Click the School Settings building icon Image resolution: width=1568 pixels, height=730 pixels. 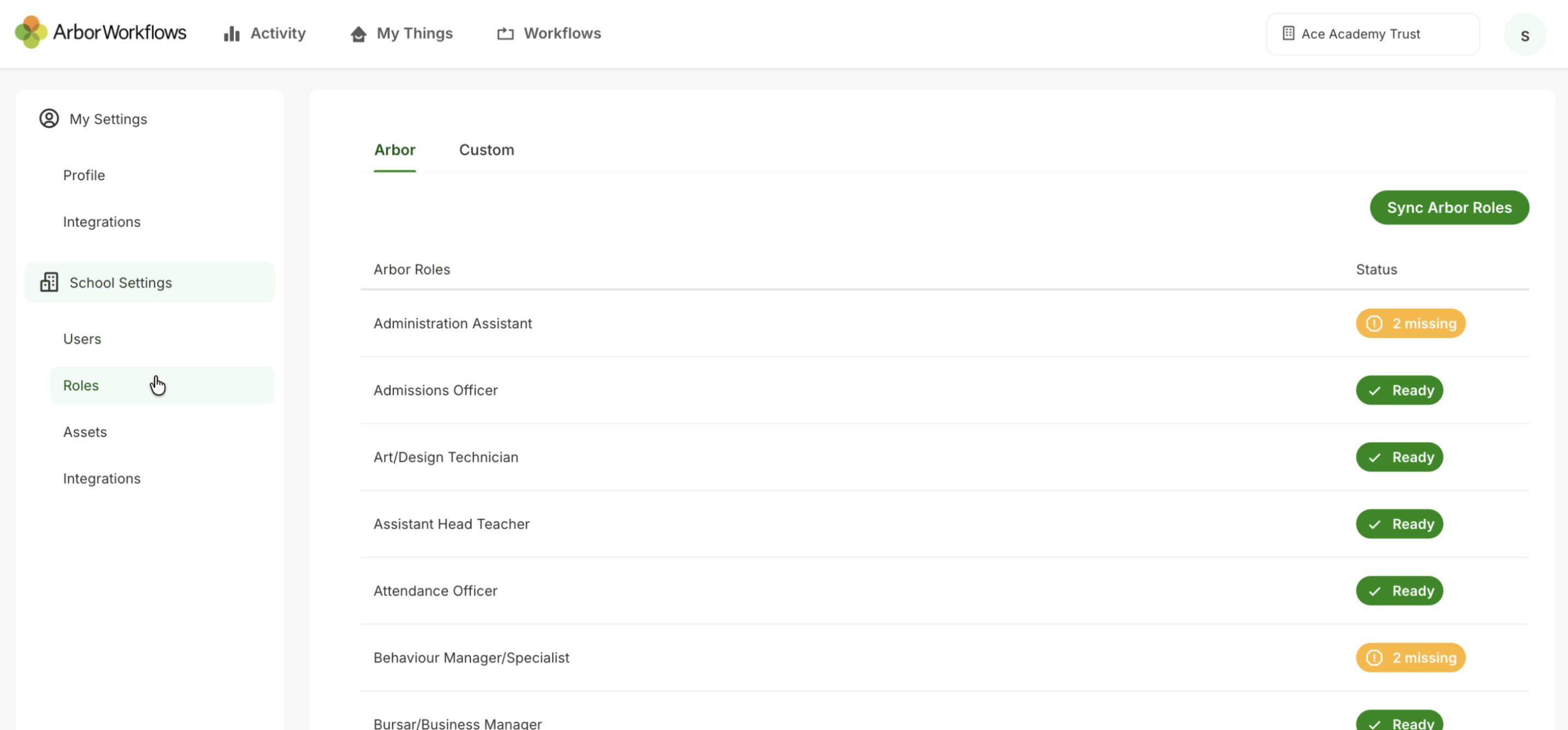point(49,282)
